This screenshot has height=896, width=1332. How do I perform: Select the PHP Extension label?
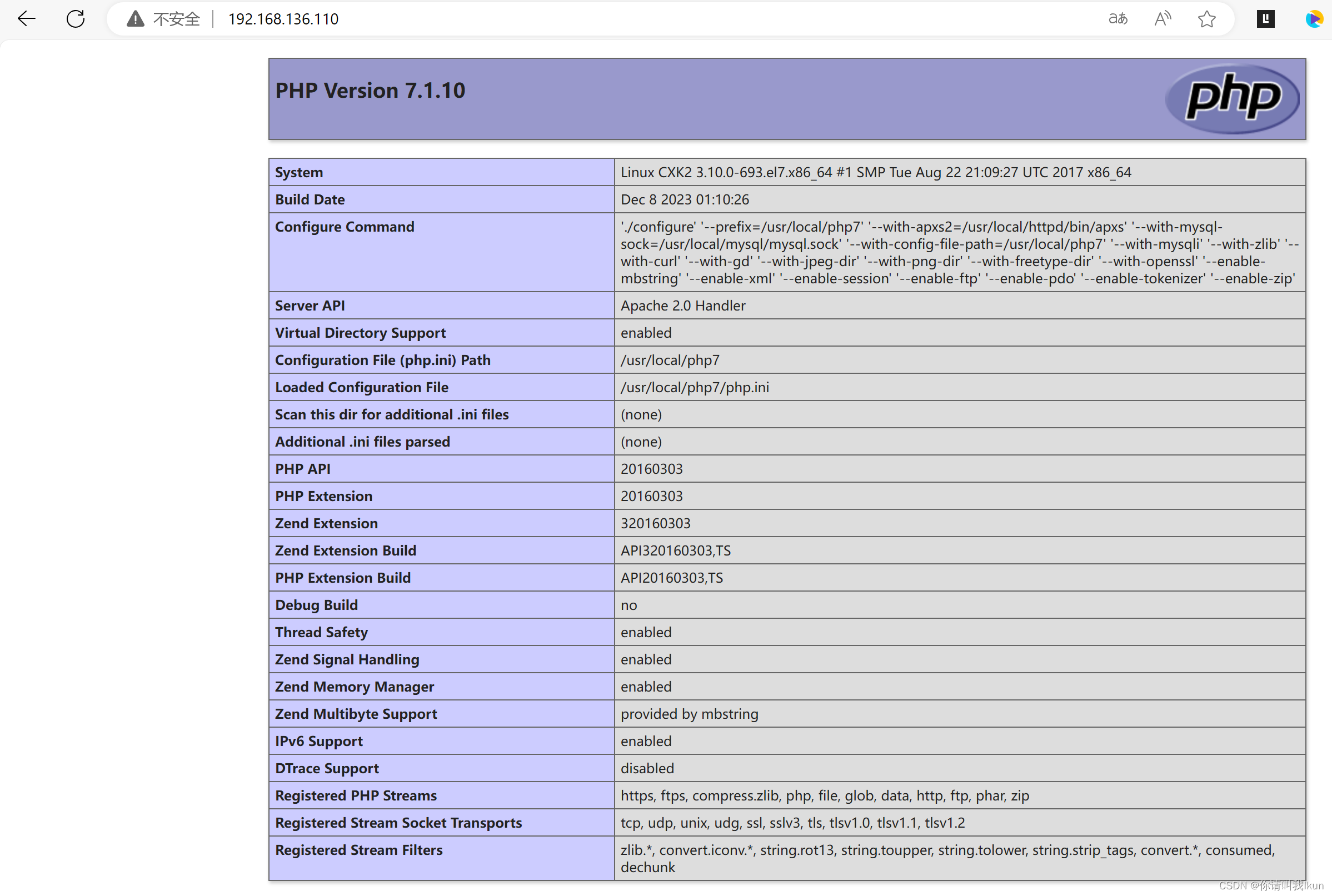[323, 496]
